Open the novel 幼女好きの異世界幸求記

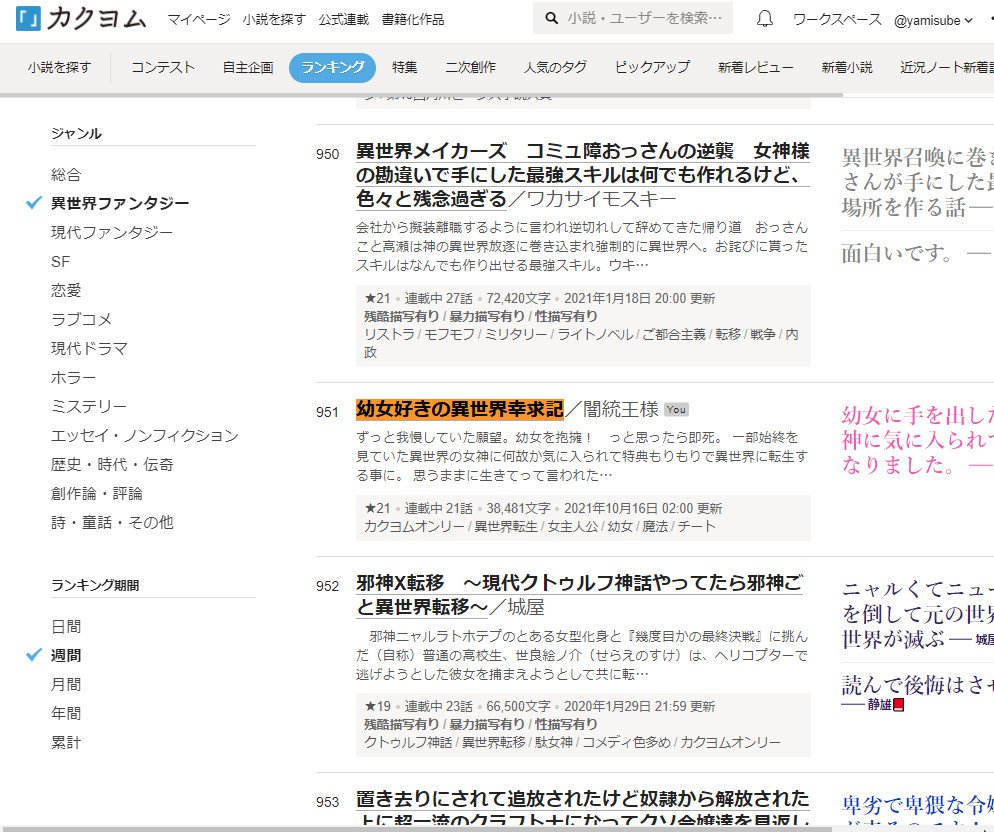pos(460,409)
